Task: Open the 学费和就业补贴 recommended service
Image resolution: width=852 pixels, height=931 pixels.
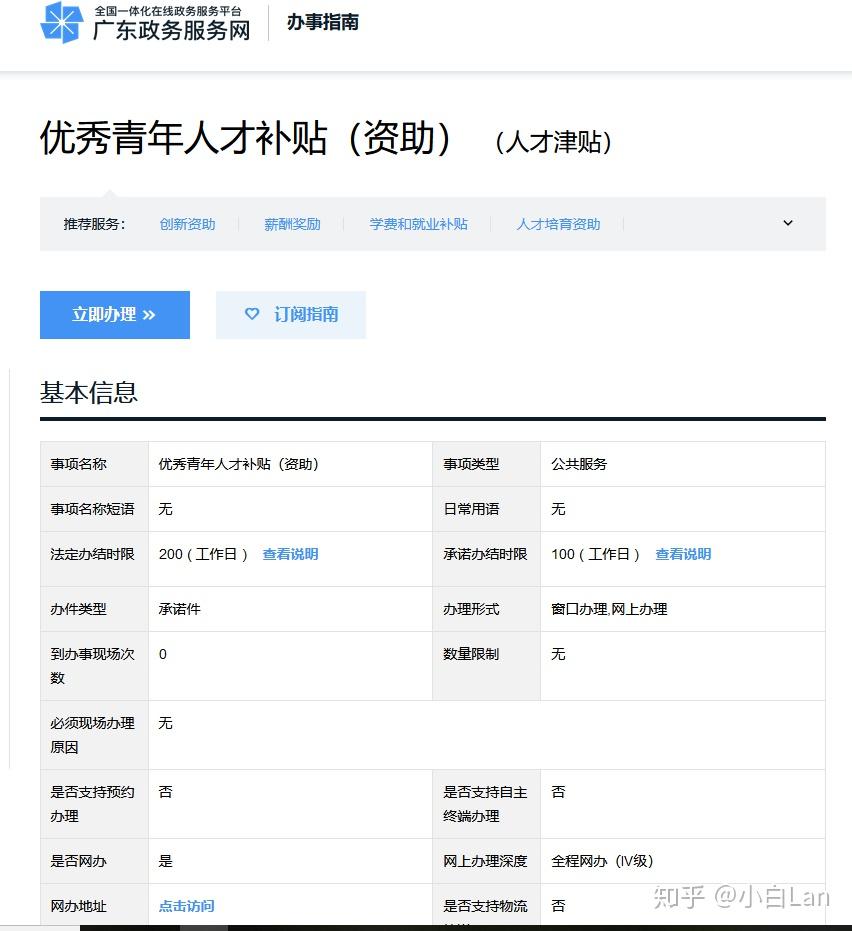Action: pos(418,224)
